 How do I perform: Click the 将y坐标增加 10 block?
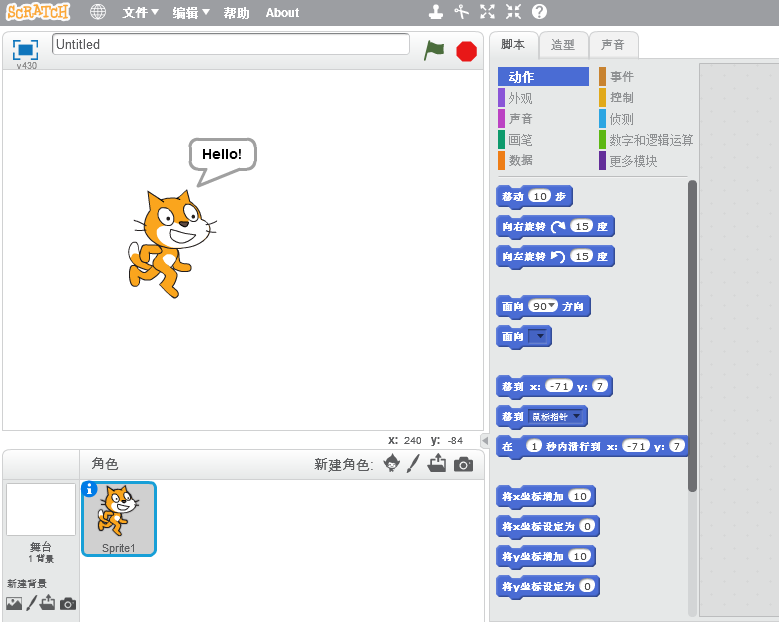point(546,556)
